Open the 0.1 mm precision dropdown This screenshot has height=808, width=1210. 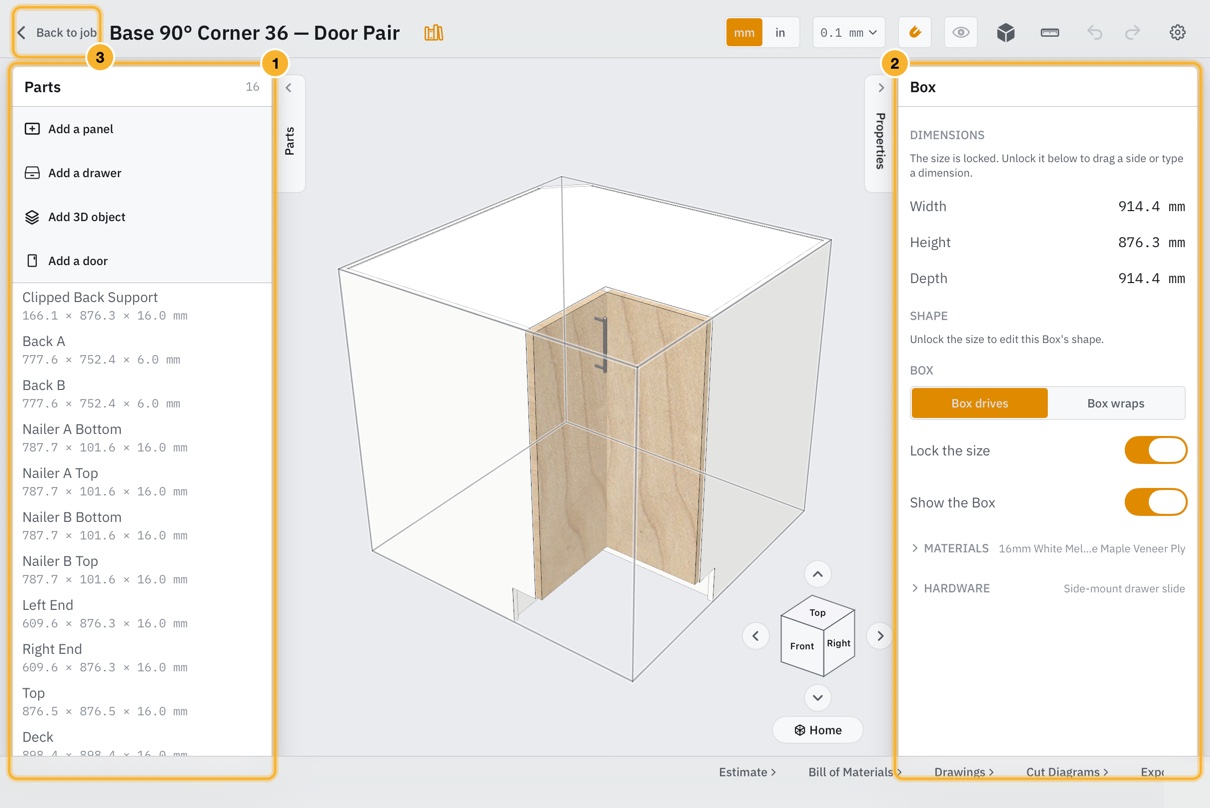[x=848, y=33]
